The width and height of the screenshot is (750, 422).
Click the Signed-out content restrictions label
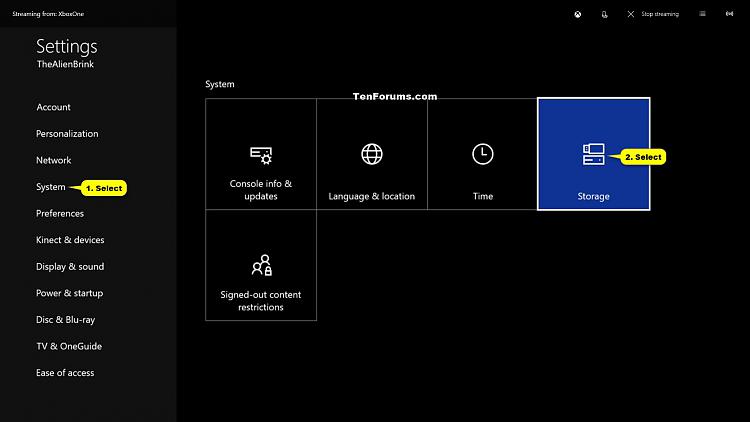point(261,301)
